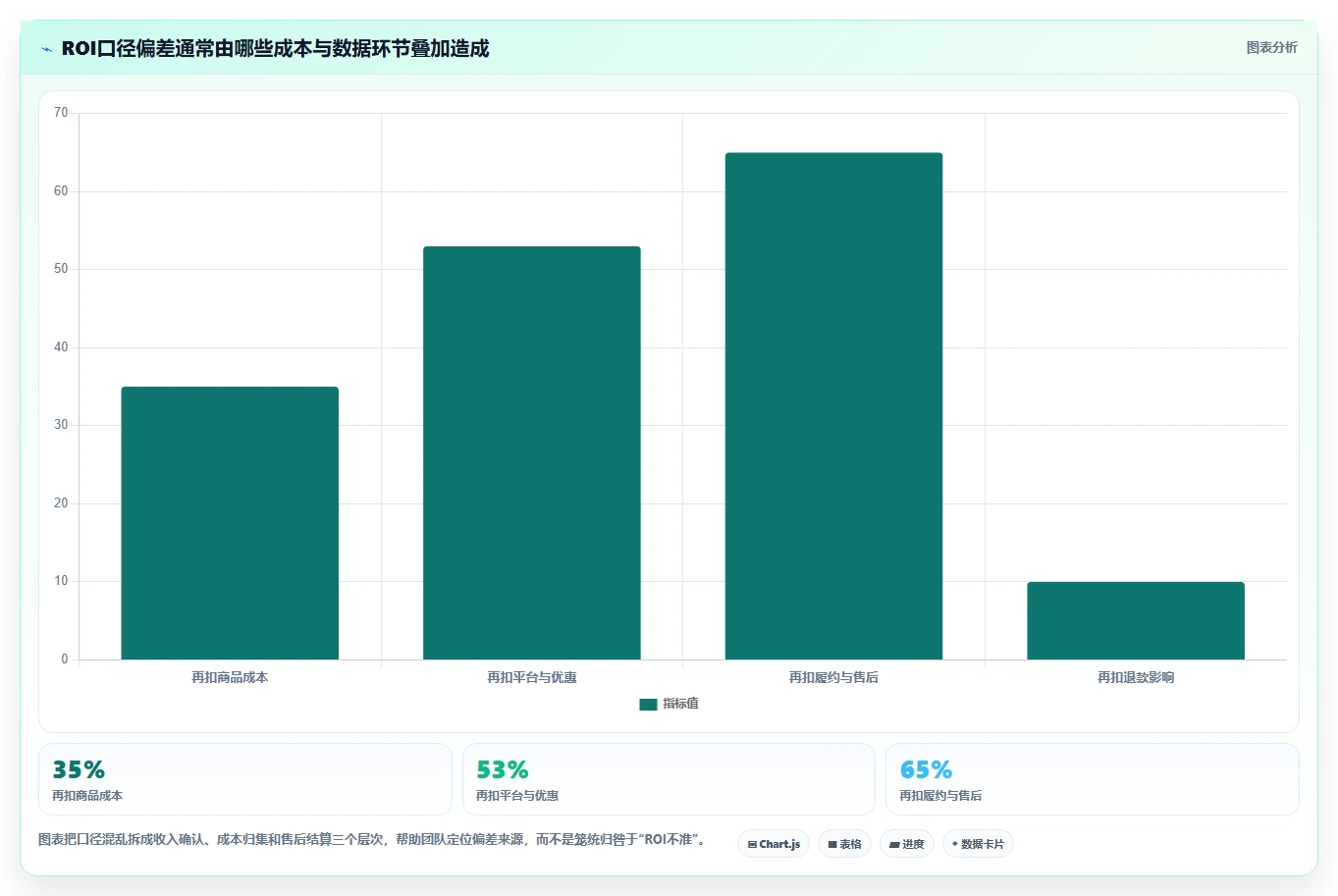Click the lightning icon beside the ROI title
Viewport: 1338px width, 896px height.
[46, 49]
